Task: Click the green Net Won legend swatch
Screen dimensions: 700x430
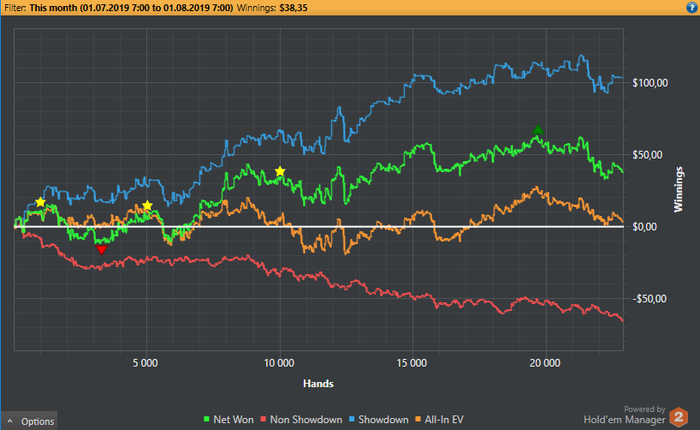Action: click(x=206, y=419)
